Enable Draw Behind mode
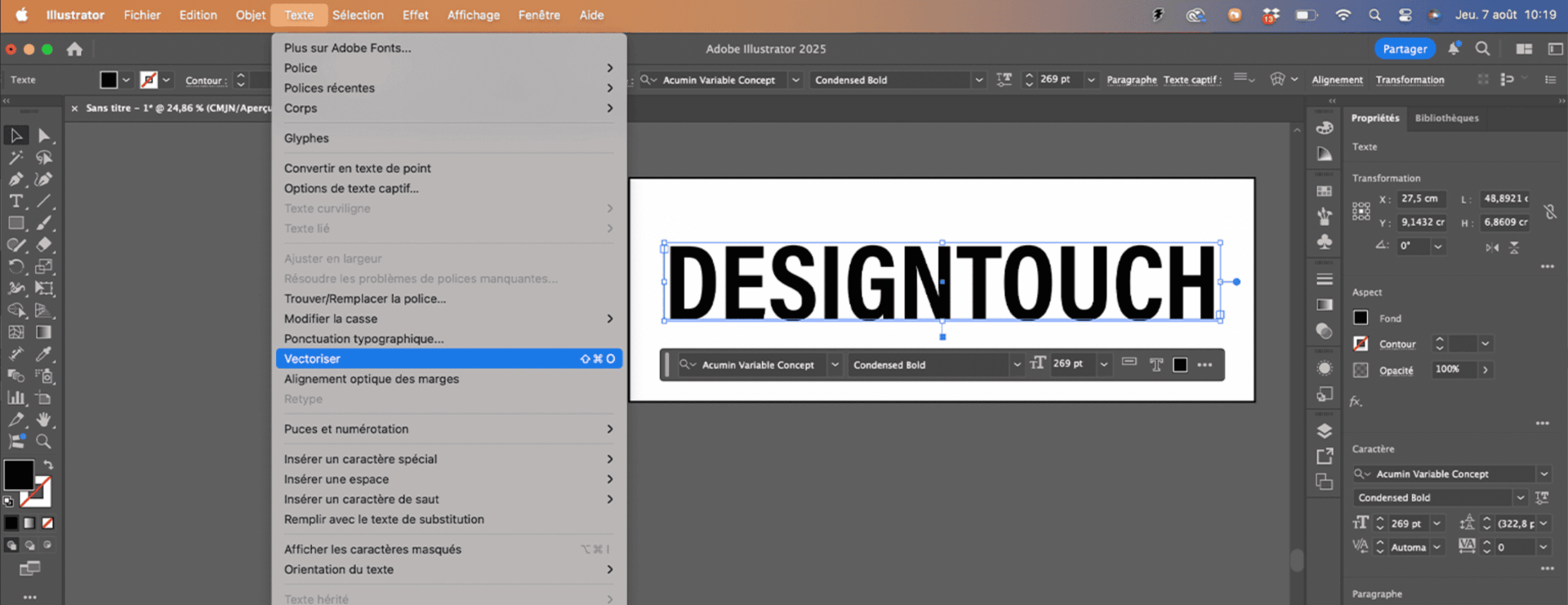 29,545
